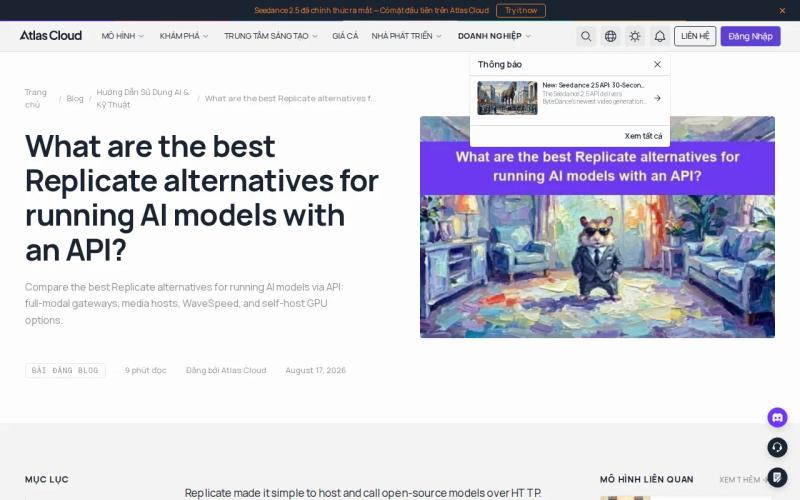The height and width of the screenshot is (500, 800).
Task: Expand the DOANH NGHIỆP menu
Action: point(494,36)
